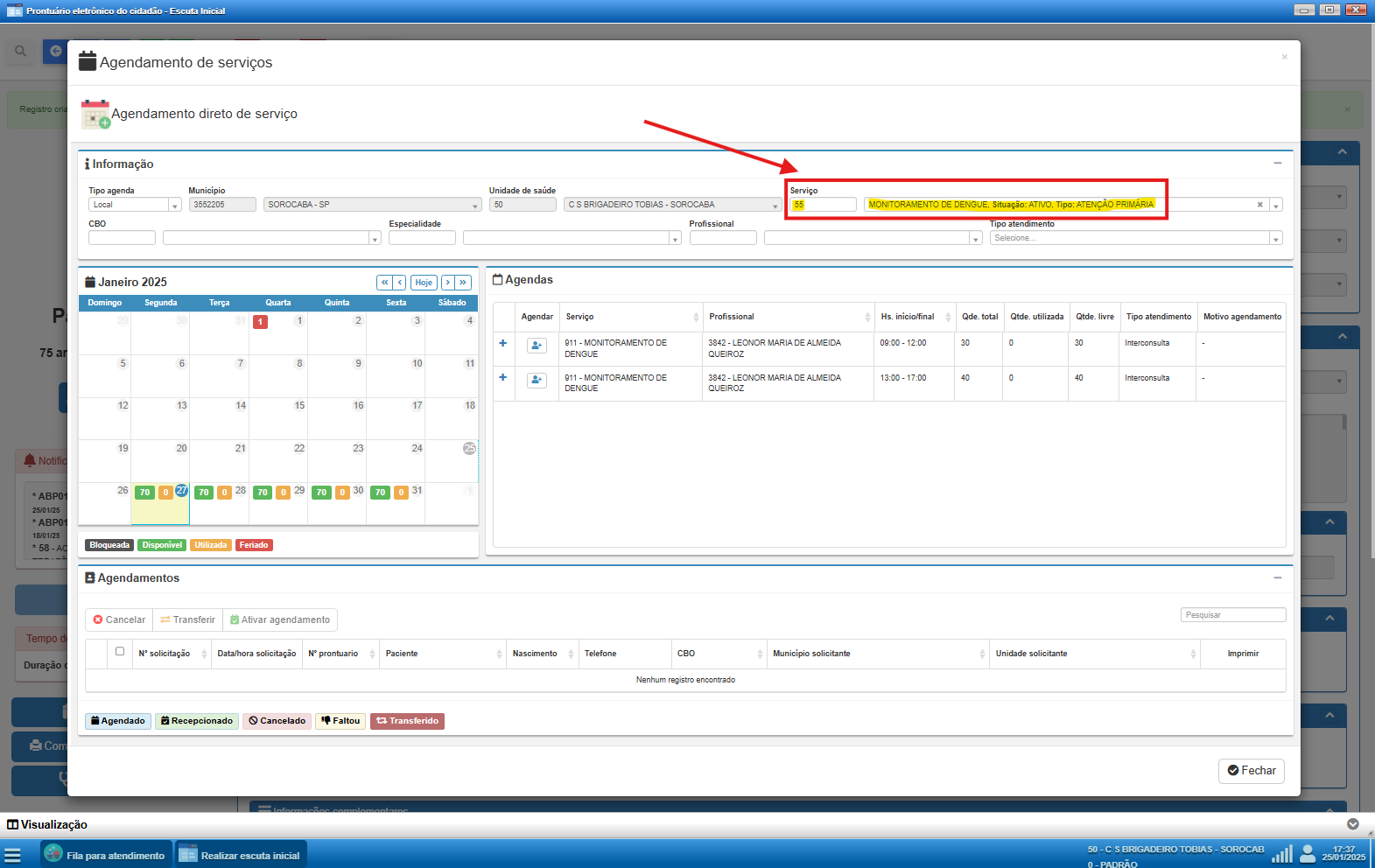1375x868 pixels.
Task: Click the Fechar button
Action: tap(1251, 771)
